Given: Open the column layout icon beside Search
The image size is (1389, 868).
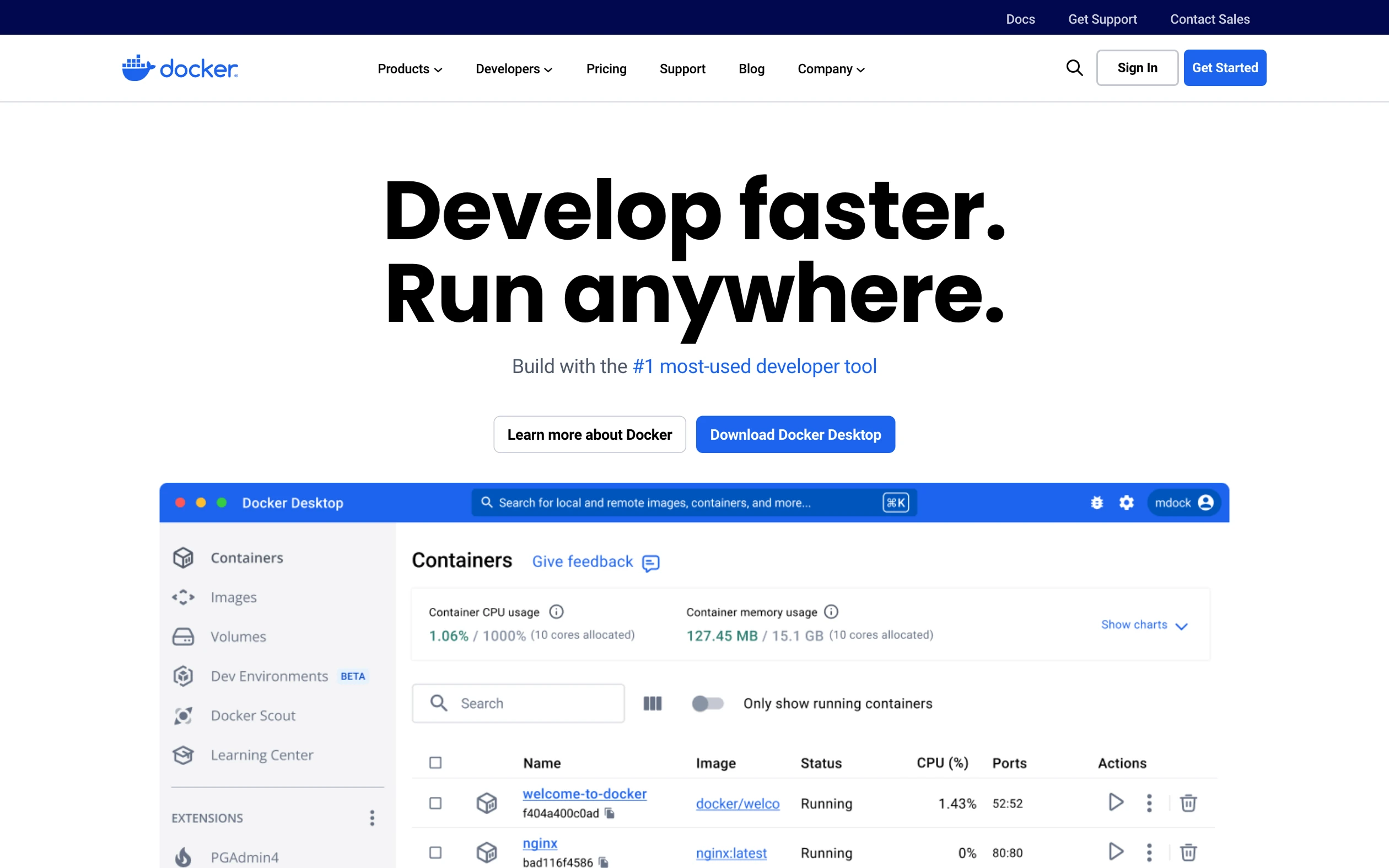Looking at the screenshot, I should (653, 703).
